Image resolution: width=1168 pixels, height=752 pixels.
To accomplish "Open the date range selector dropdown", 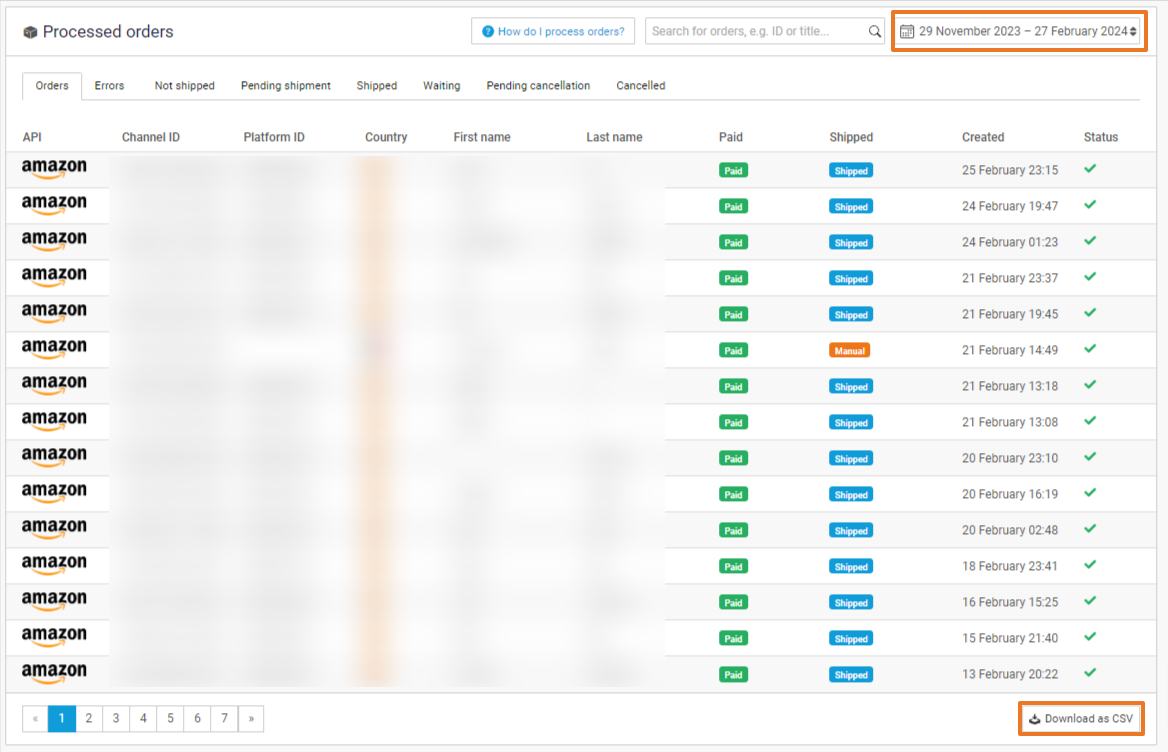I will tap(1019, 31).
